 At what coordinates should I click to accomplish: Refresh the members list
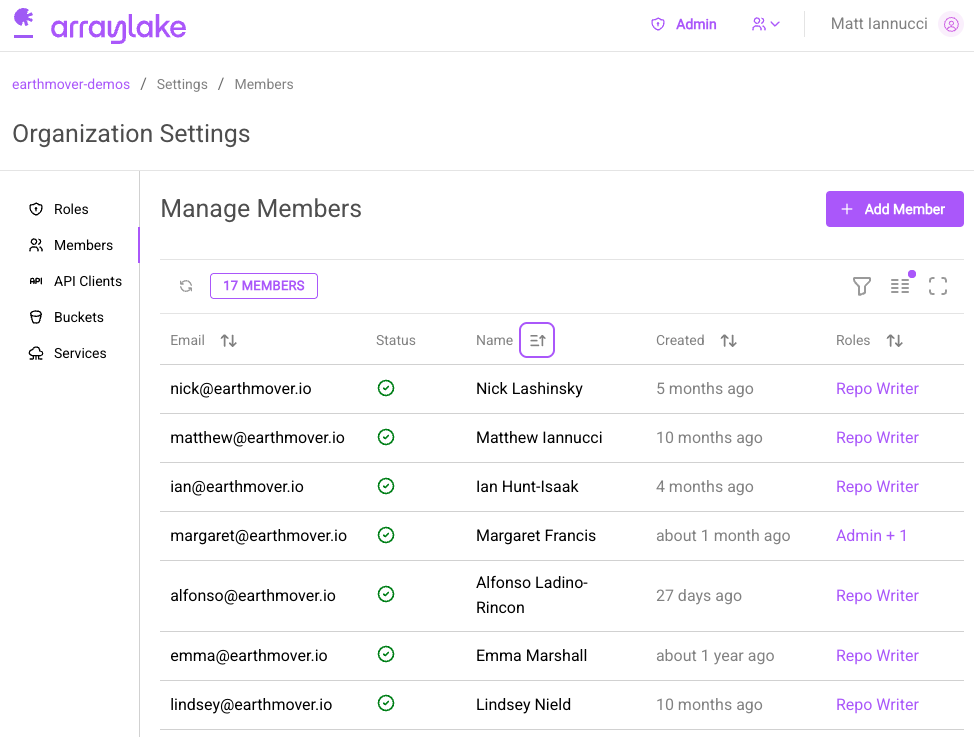pos(186,286)
